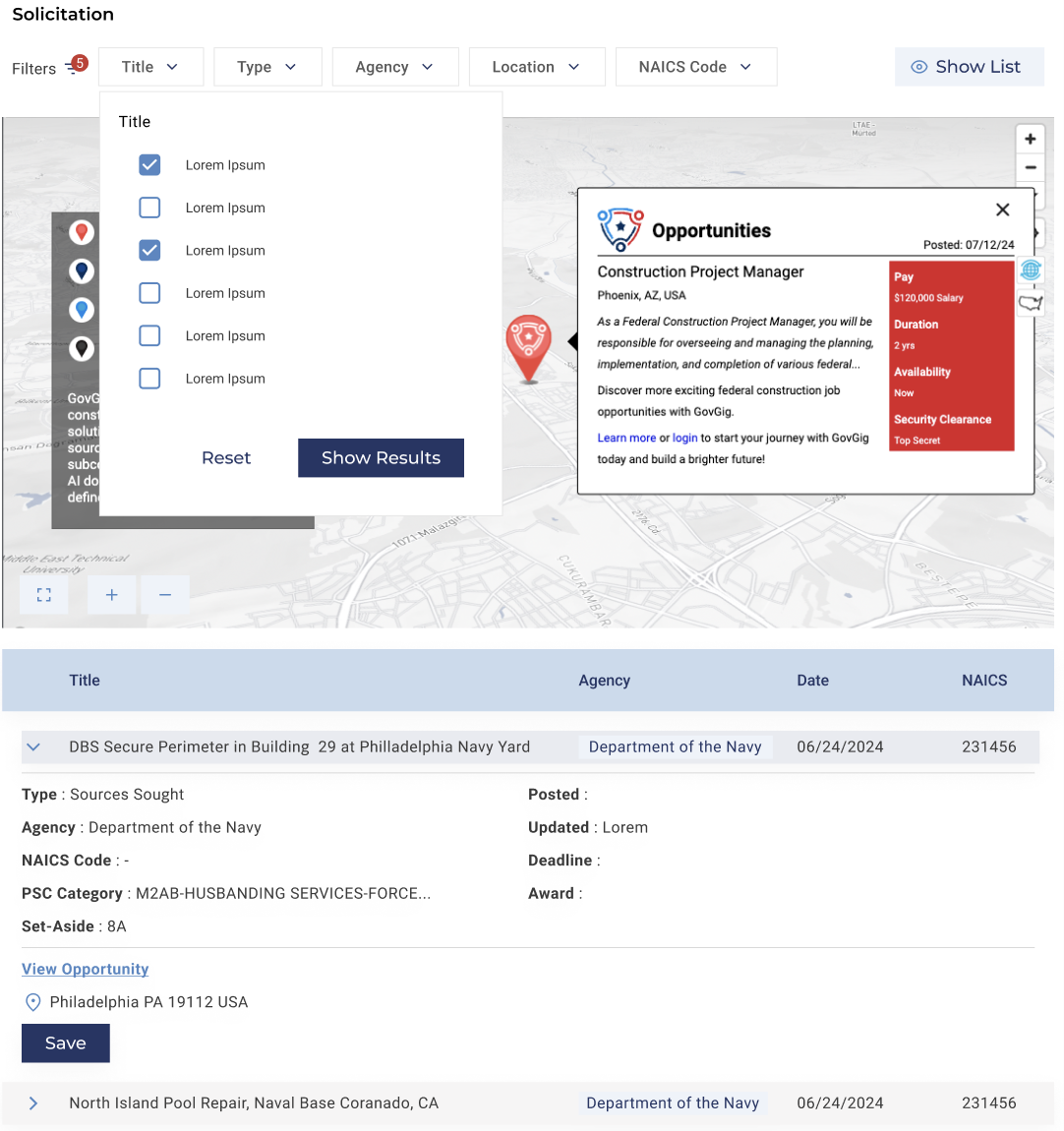Close the Opportunities popup
1064x1131 pixels.
(1002, 209)
